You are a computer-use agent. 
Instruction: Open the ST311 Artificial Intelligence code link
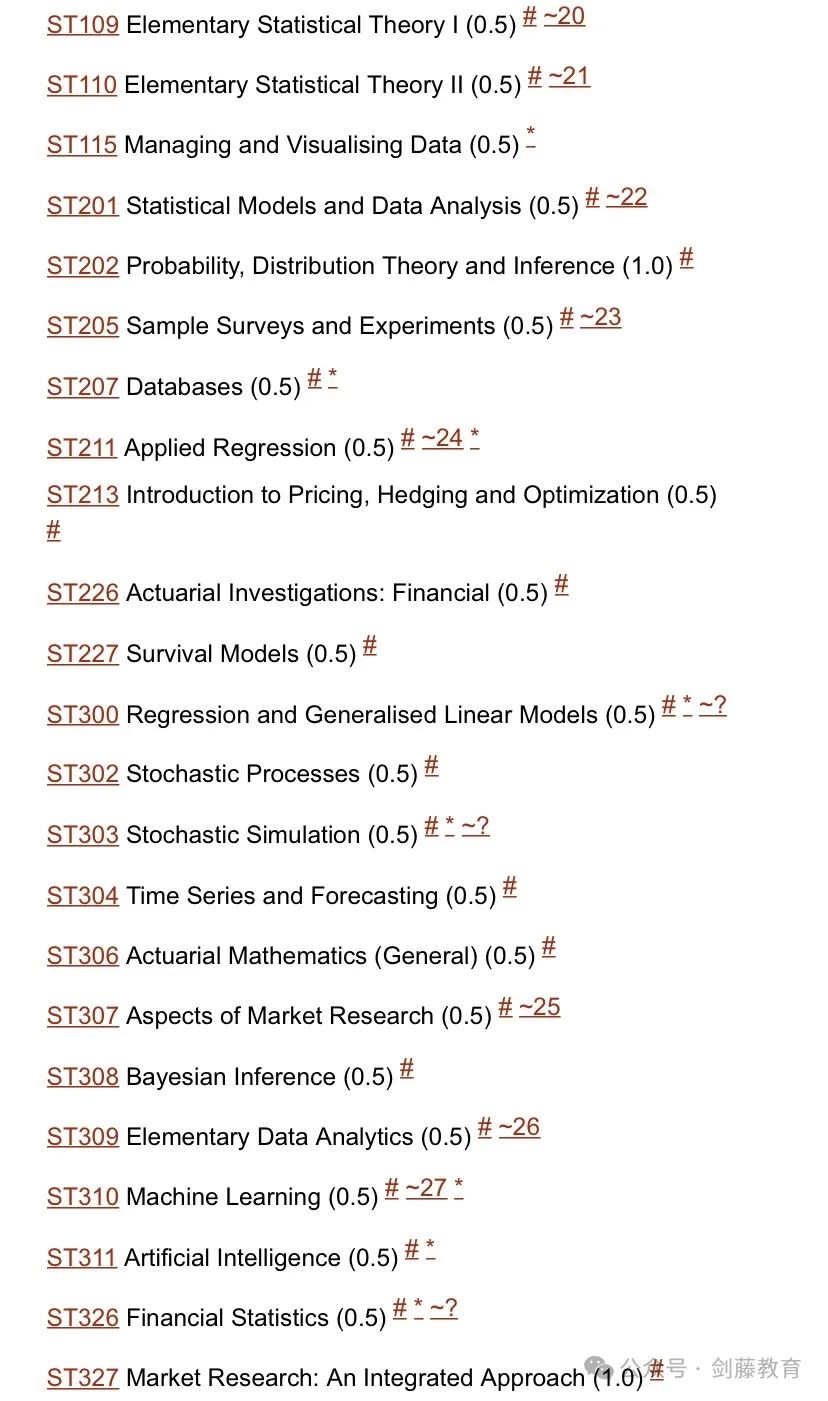coord(82,1258)
